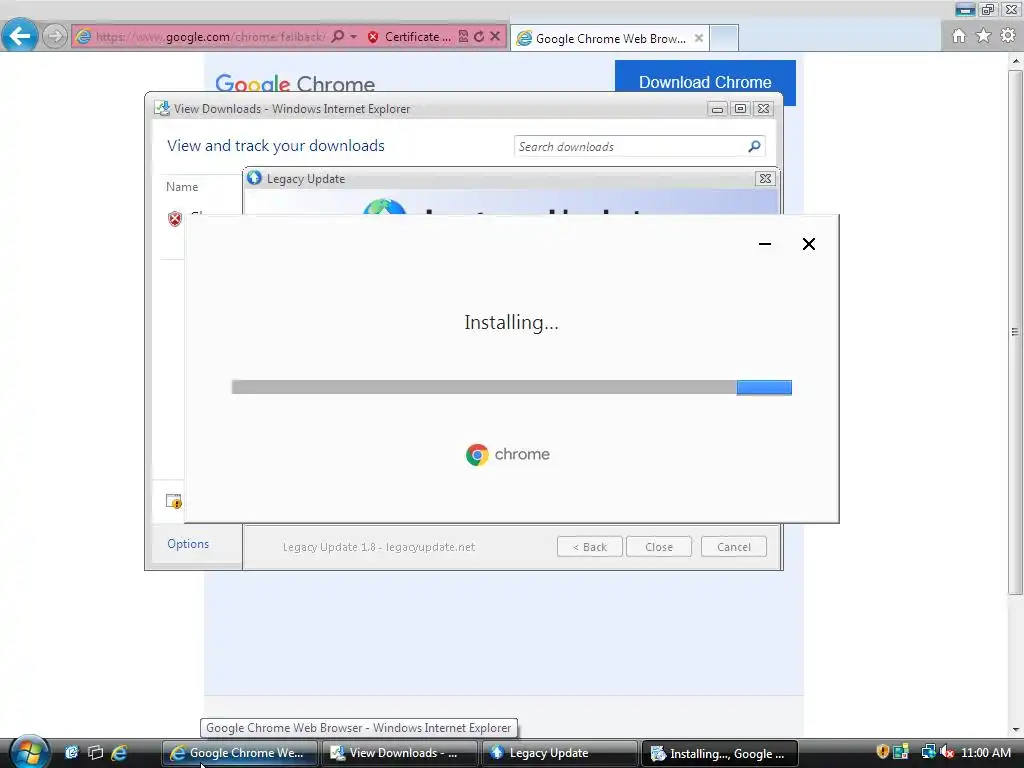
Task: Minimize the View Downloads window
Action: [x=717, y=109]
